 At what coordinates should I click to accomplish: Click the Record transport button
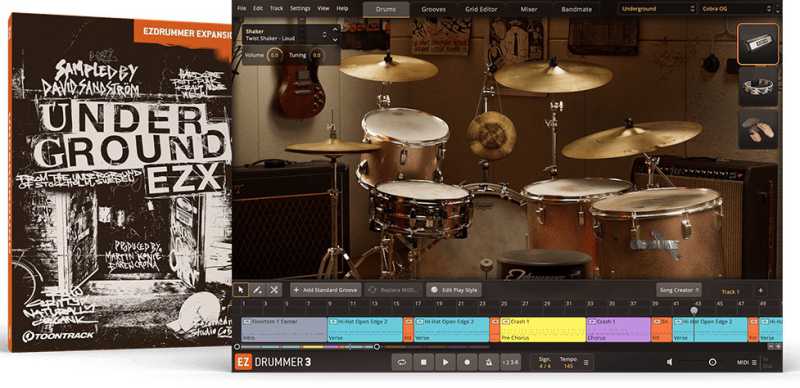coord(467,362)
